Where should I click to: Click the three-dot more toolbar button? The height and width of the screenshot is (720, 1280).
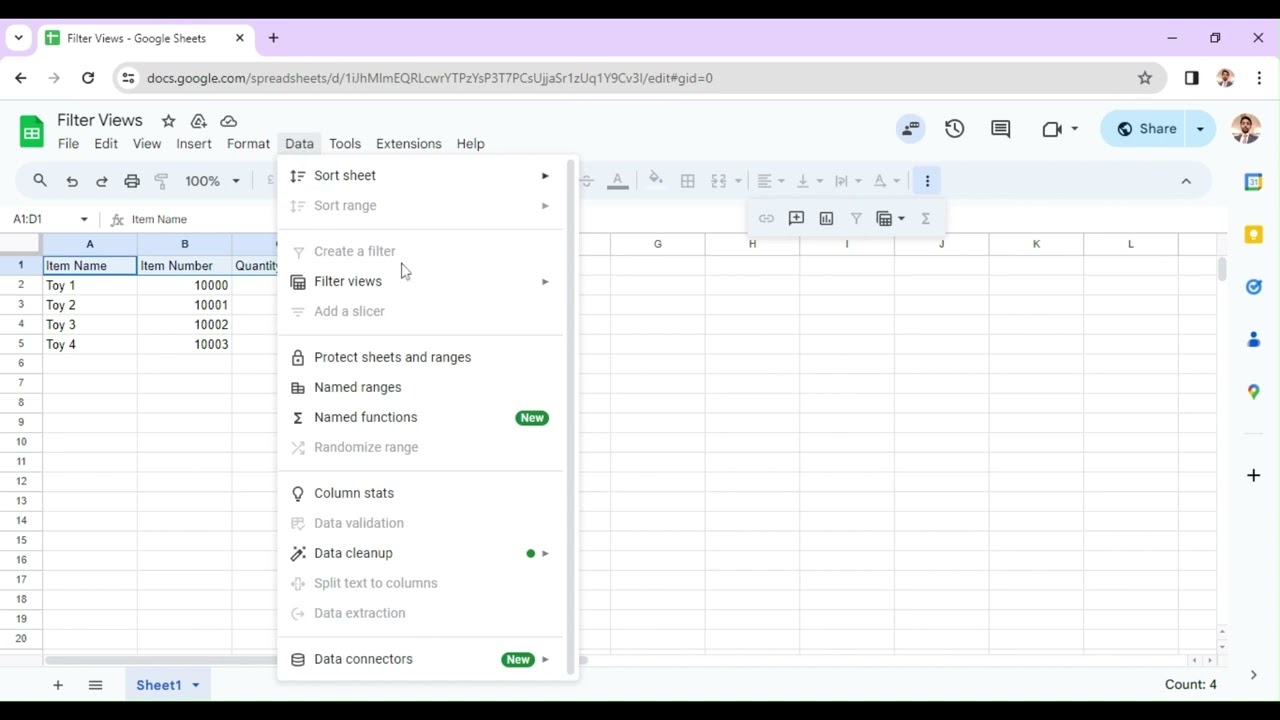pos(927,181)
